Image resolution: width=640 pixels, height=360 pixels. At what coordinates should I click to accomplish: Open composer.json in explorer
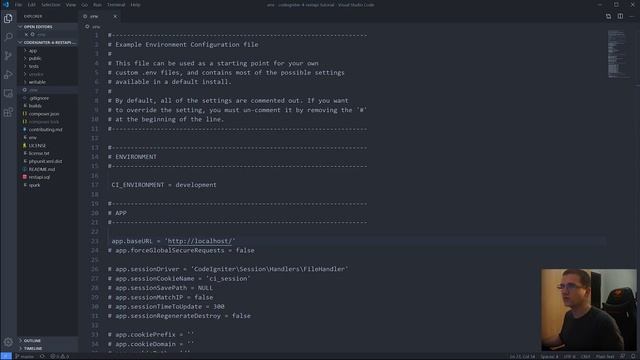pos(48,114)
